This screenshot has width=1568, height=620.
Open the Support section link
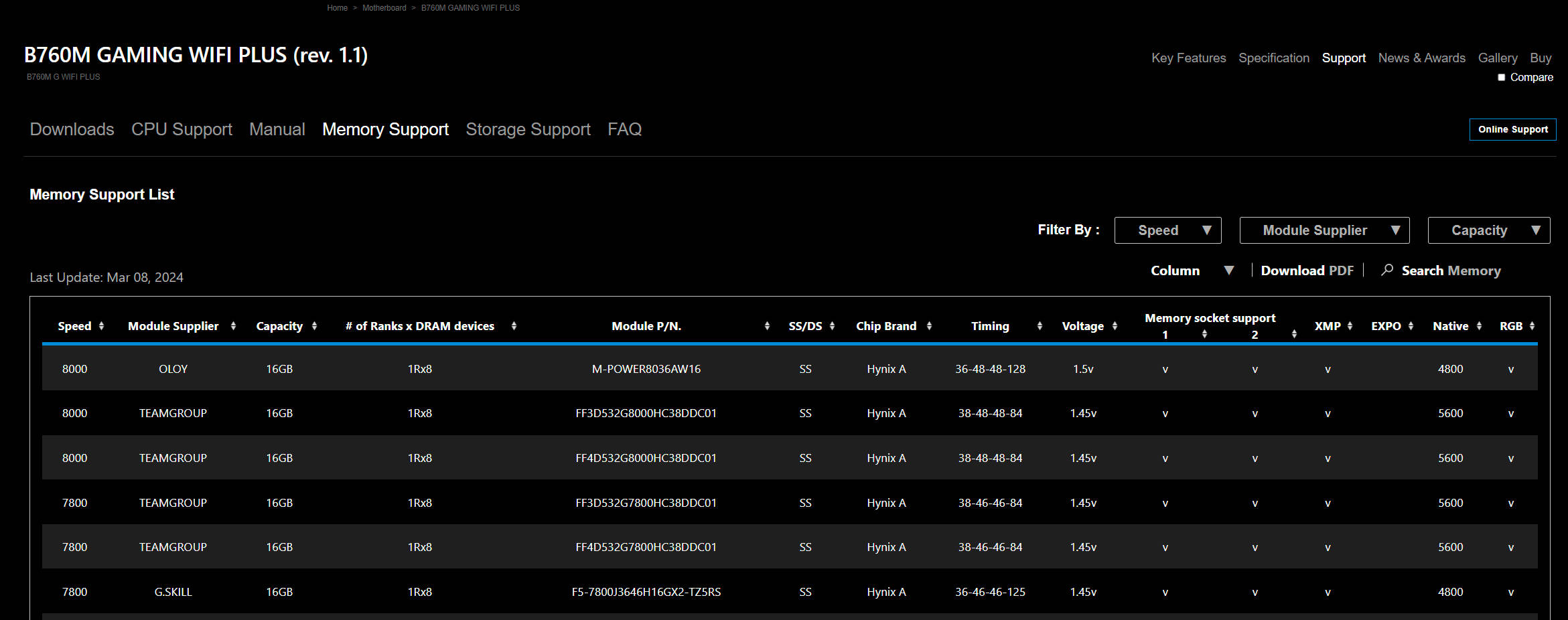(x=1344, y=58)
